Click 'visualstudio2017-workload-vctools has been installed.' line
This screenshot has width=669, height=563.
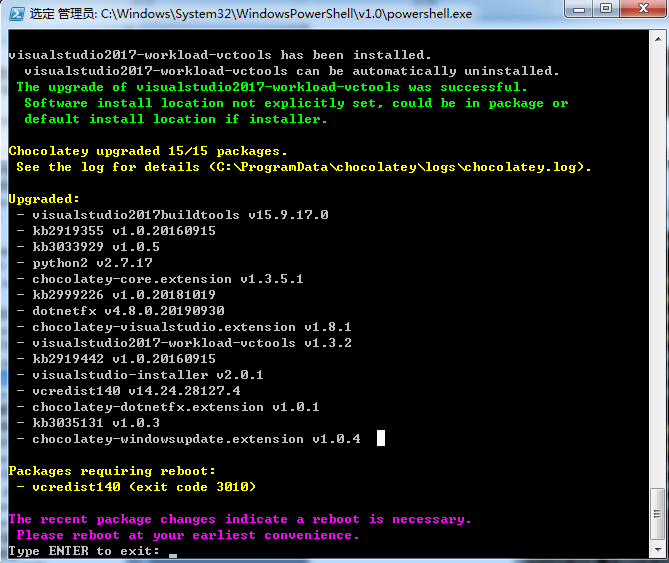[220, 55]
